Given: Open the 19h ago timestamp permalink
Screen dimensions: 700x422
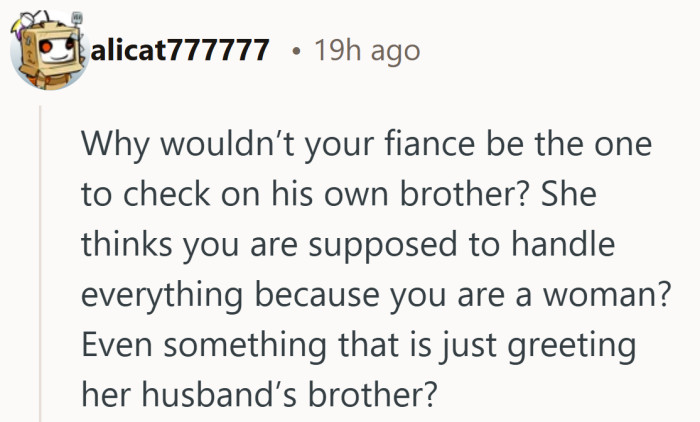Looking at the screenshot, I should point(367,51).
